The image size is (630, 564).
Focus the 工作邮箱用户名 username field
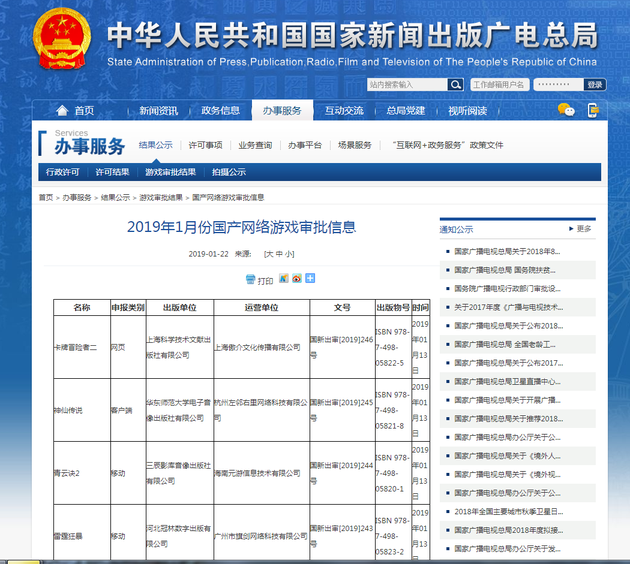pyautogui.click(x=499, y=85)
